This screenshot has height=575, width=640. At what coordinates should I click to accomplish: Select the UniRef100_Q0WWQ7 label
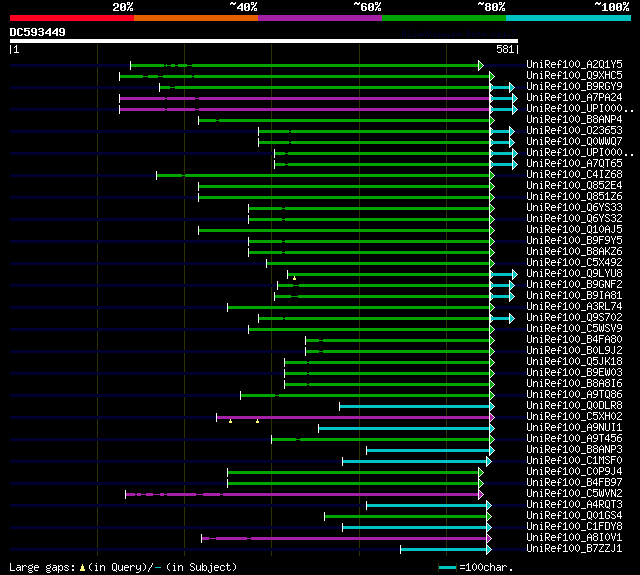[574, 142]
